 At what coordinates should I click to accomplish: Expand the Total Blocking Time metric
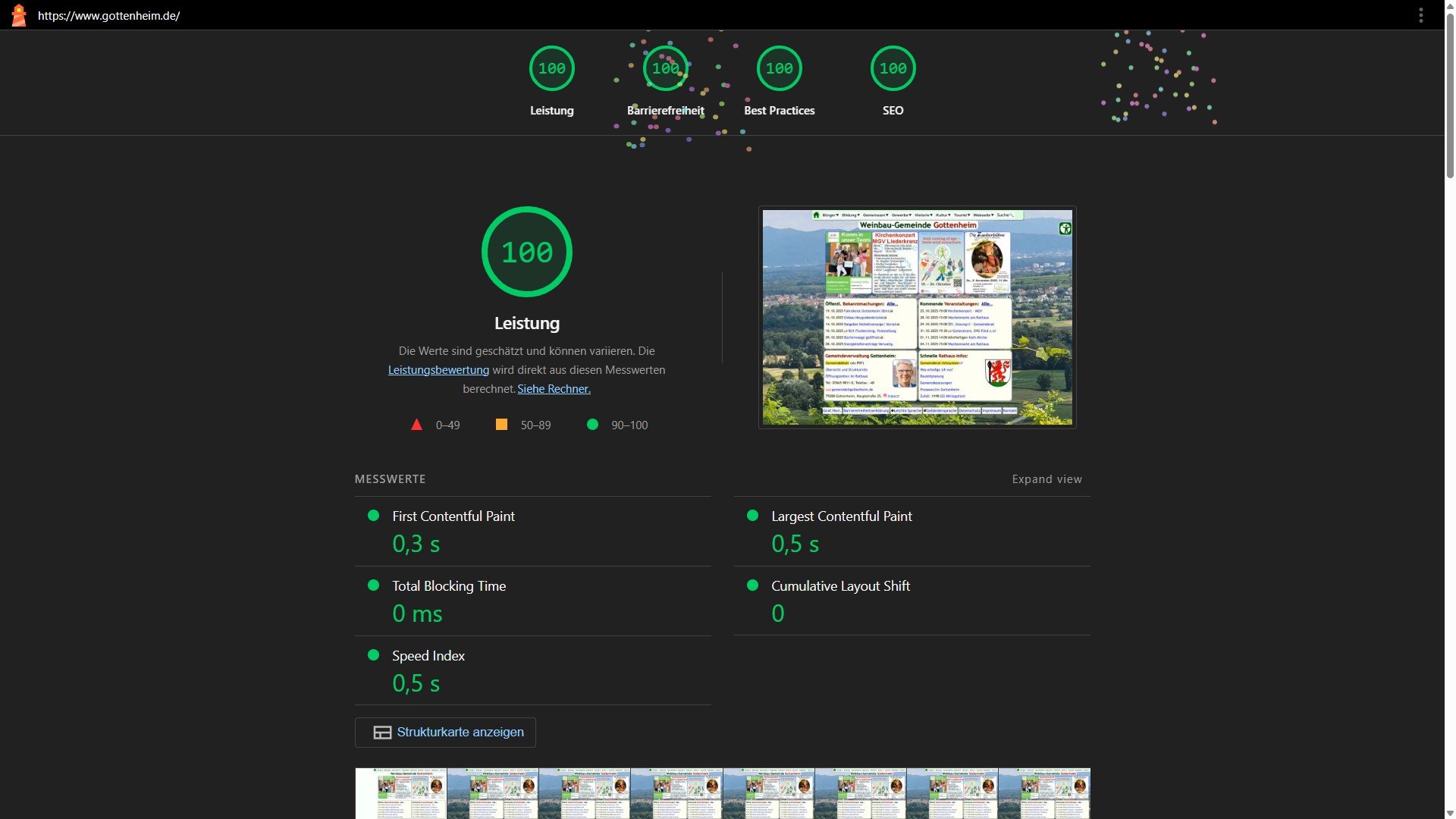pyautogui.click(x=448, y=586)
